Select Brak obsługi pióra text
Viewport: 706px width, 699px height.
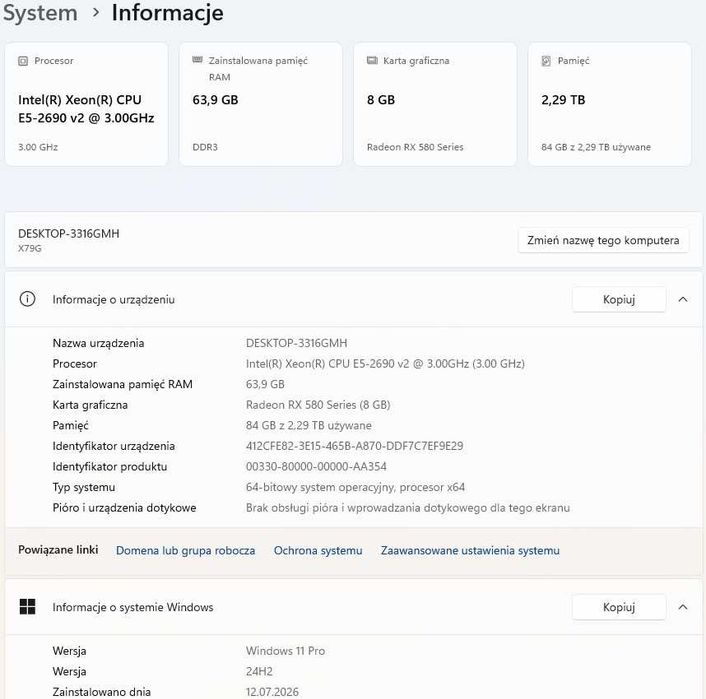pos(408,508)
